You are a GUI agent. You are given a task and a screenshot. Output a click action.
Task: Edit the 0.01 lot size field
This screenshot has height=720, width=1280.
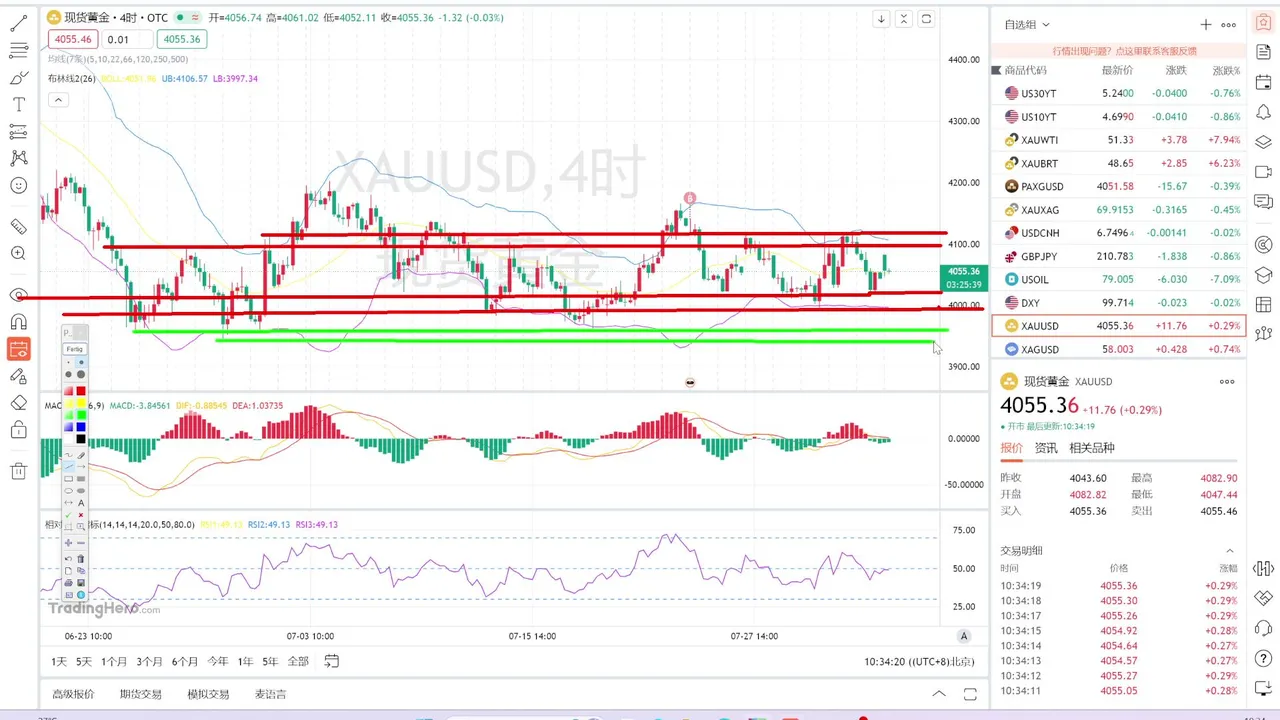point(128,39)
